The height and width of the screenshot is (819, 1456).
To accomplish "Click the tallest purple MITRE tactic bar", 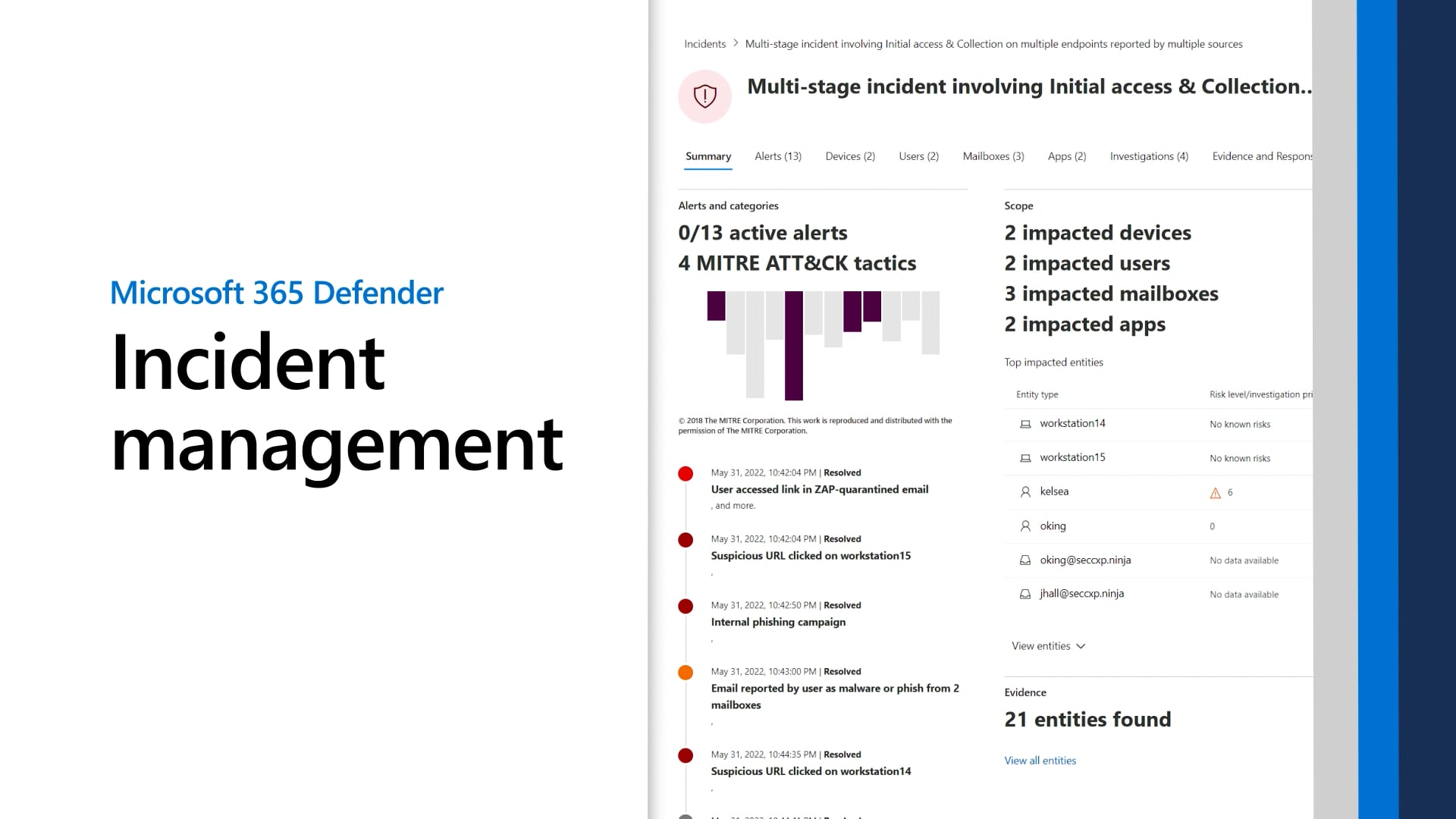I will tap(793, 345).
